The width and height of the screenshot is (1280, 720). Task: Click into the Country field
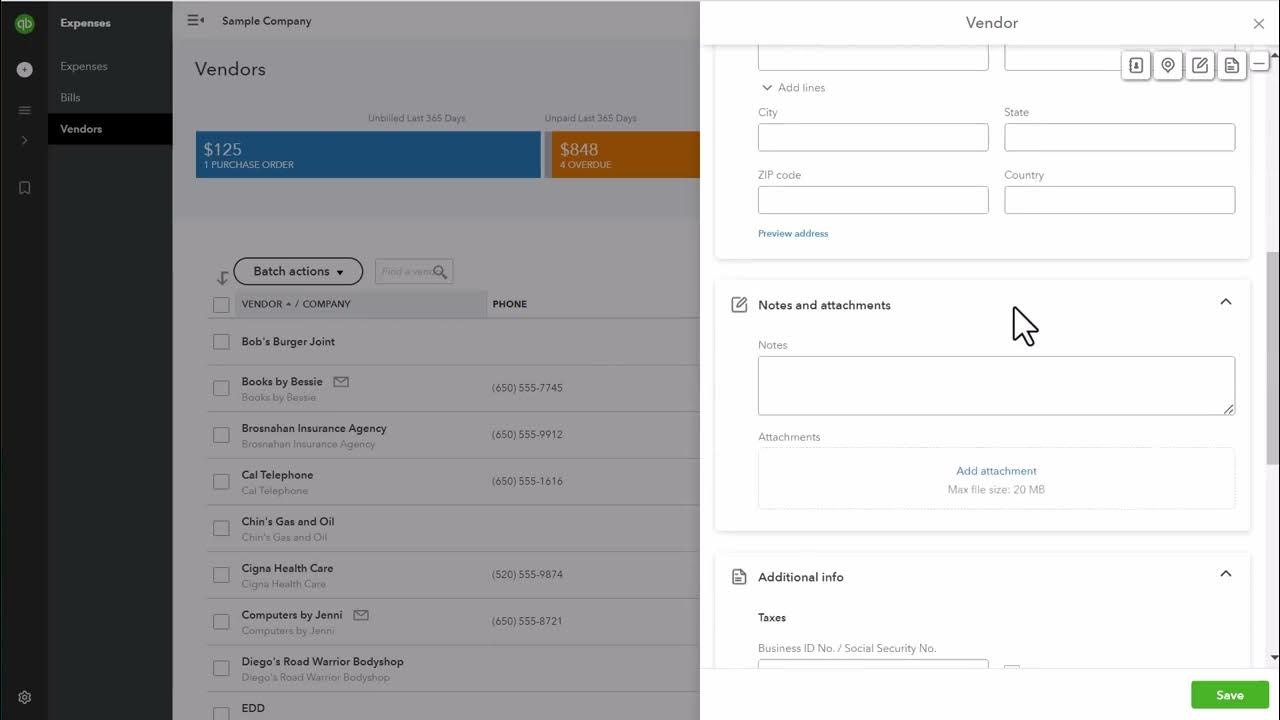(x=1119, y=199)
